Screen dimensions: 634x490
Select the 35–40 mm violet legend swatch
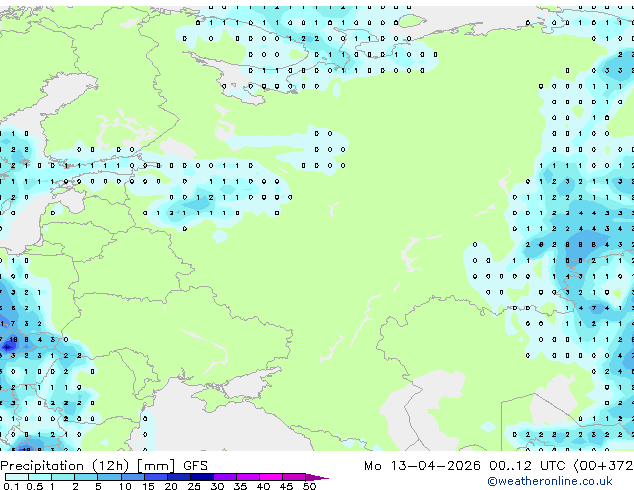(247, 477)
